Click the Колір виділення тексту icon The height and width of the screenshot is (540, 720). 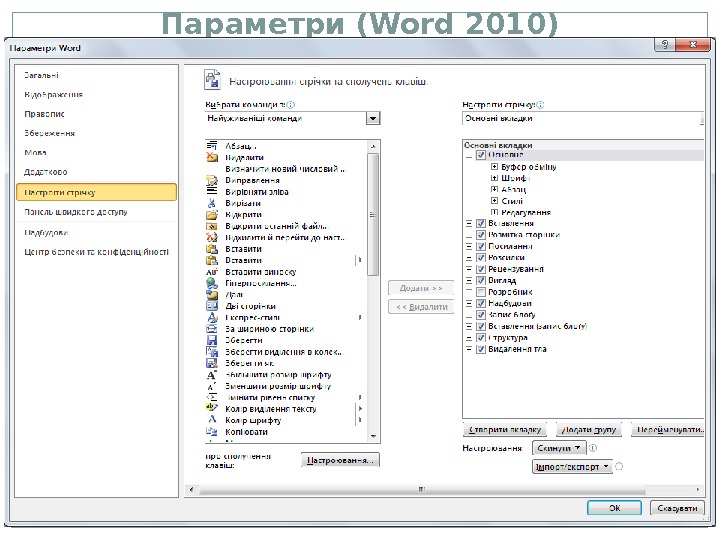pos(212,409)
